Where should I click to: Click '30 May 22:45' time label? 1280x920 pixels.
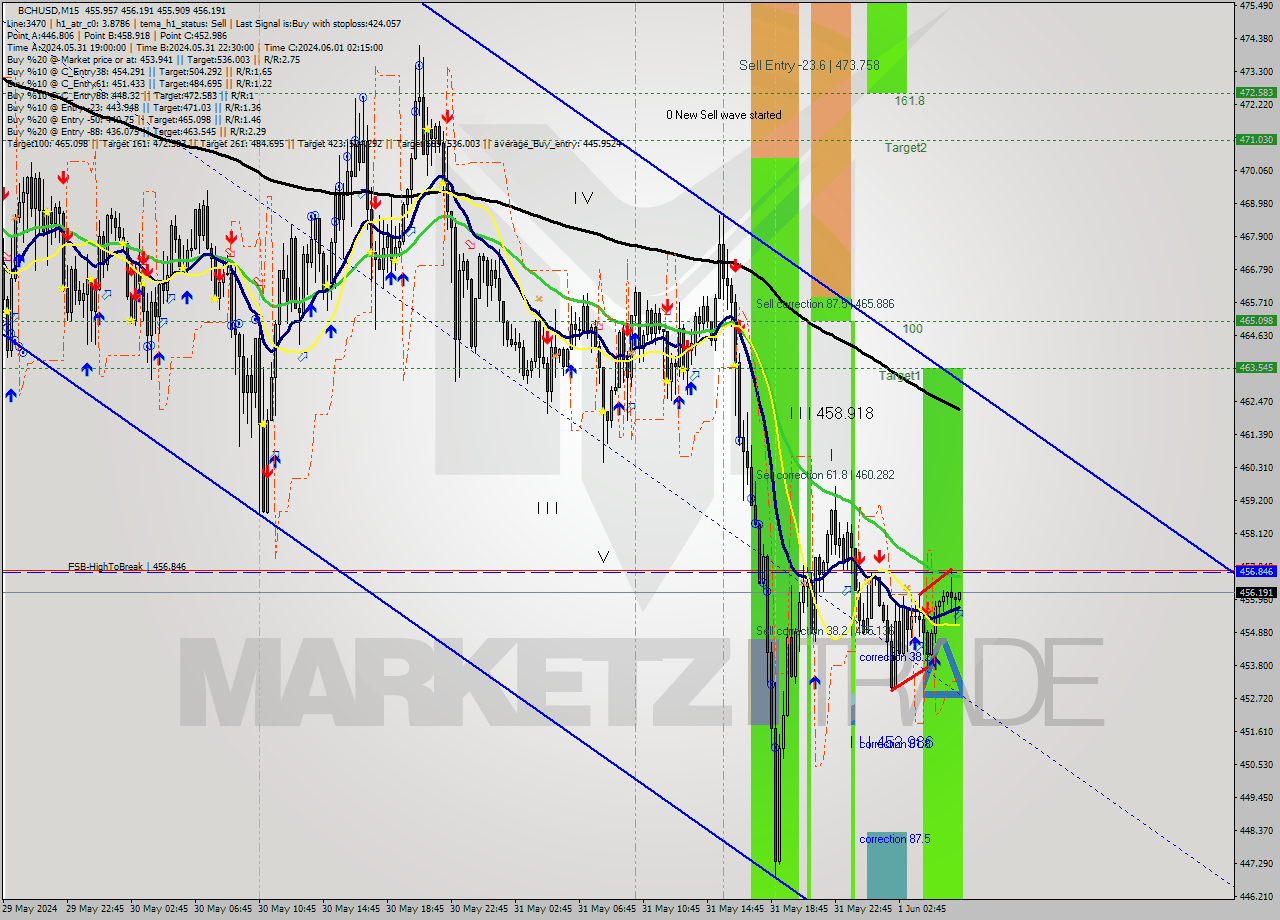point(479,909)
